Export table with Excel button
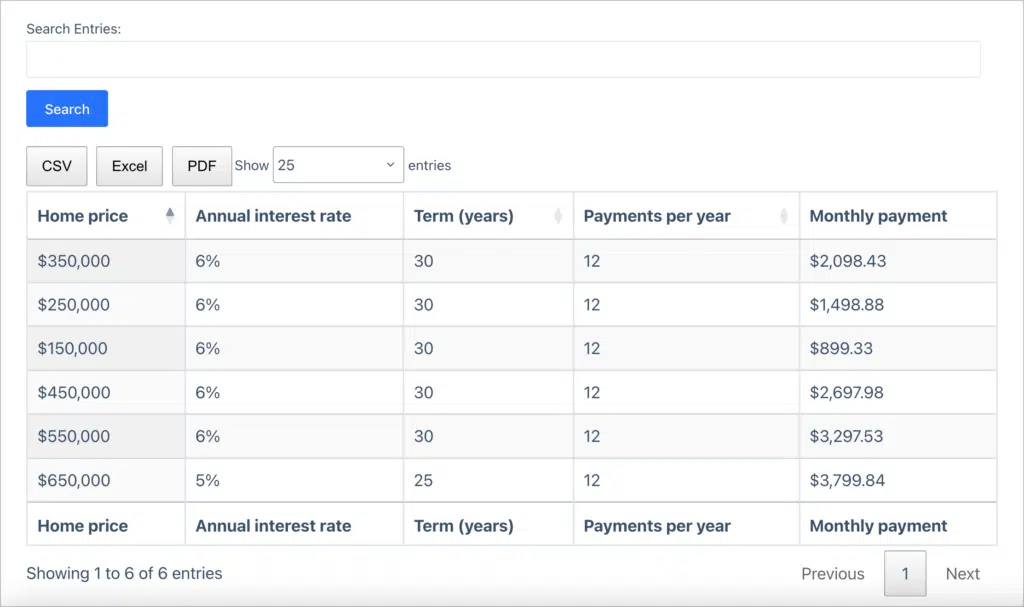 pyautogui.click(x=129, y=166)
